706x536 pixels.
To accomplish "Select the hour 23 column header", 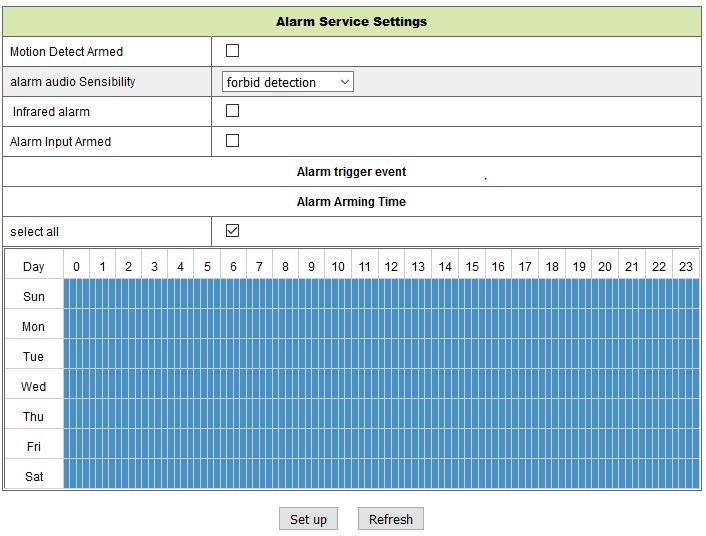I will pos(686,266).
